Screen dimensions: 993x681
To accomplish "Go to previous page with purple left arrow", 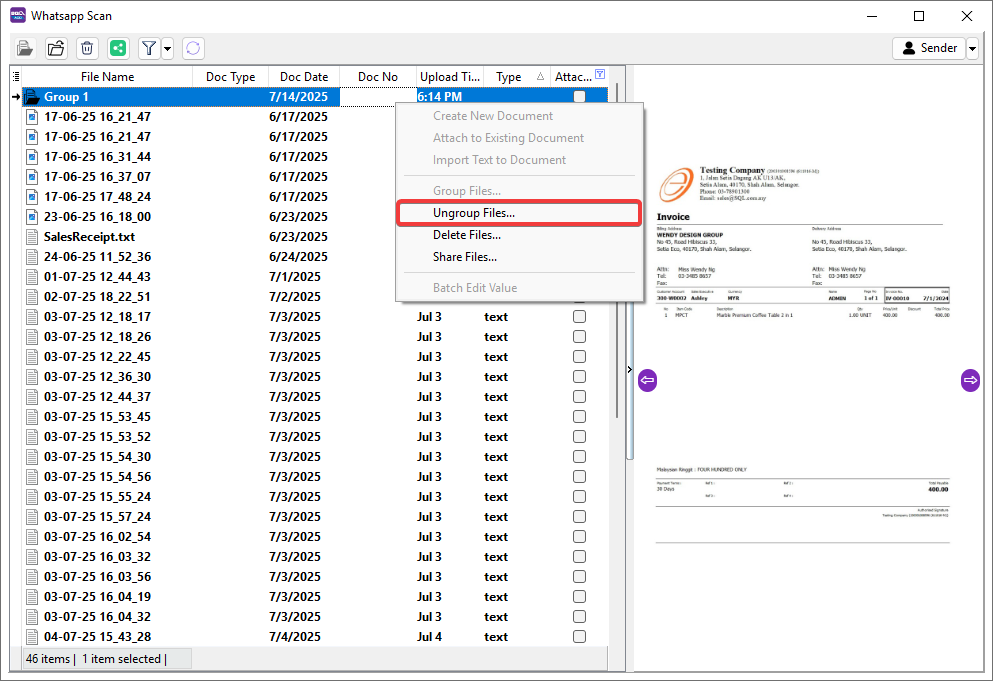I will [x=647, y=380].
